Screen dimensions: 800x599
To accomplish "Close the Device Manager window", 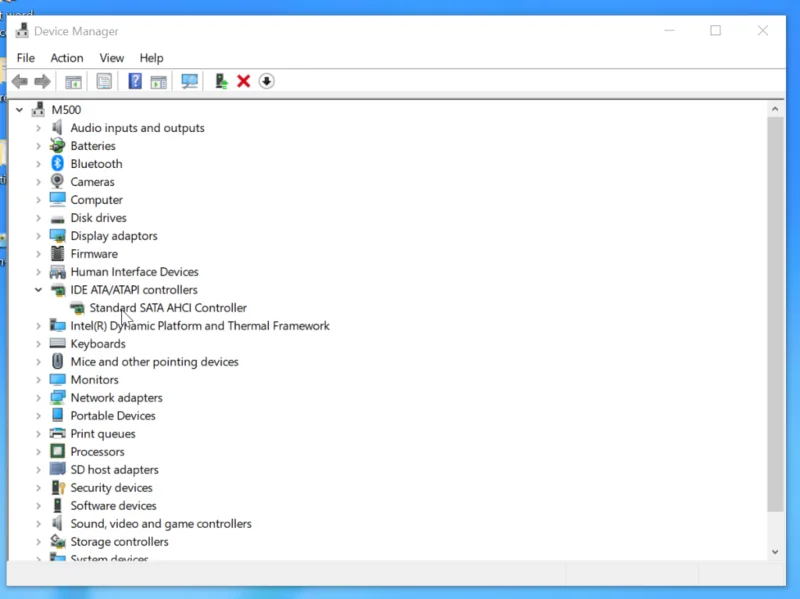I will tap(762, 31).
